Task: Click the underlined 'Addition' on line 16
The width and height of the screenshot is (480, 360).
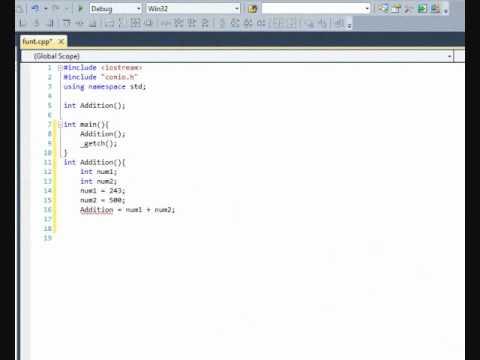Action: tap(97, 210)
